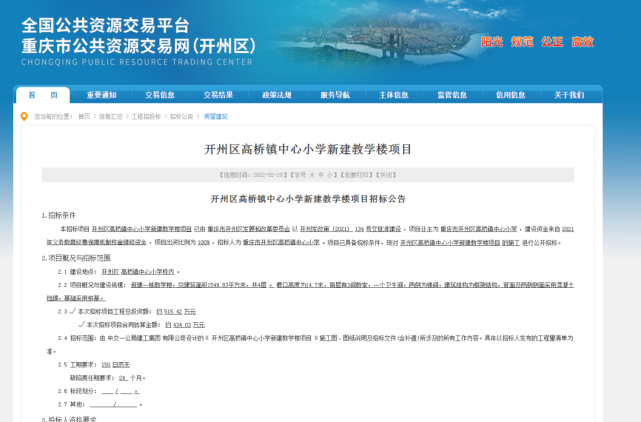Click the 阳光 slogan text in banner
641x422 pixels.
[x=492, y=42]
